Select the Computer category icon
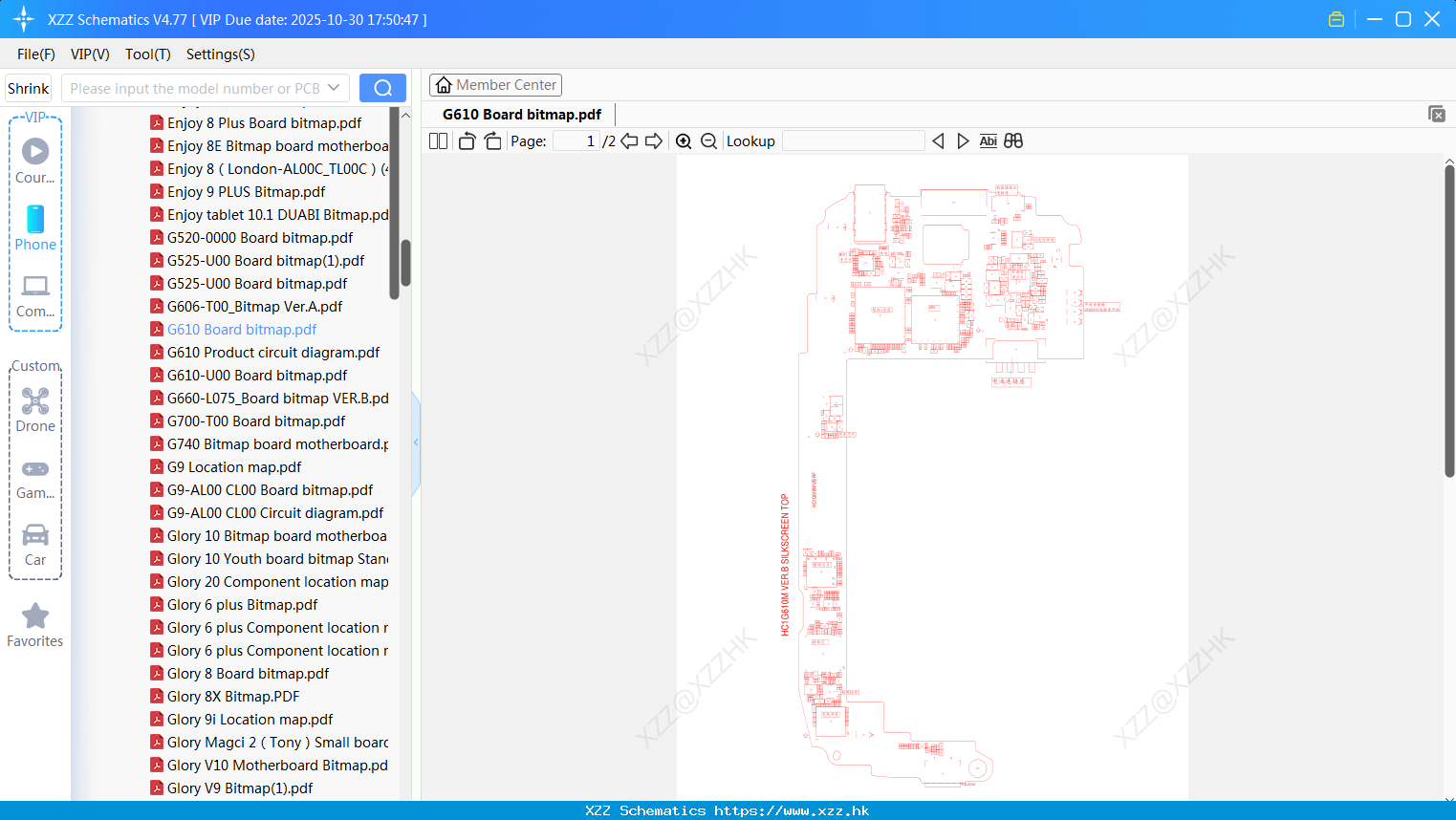This screenshot has height=820, width=1456. tap(35, 286)
